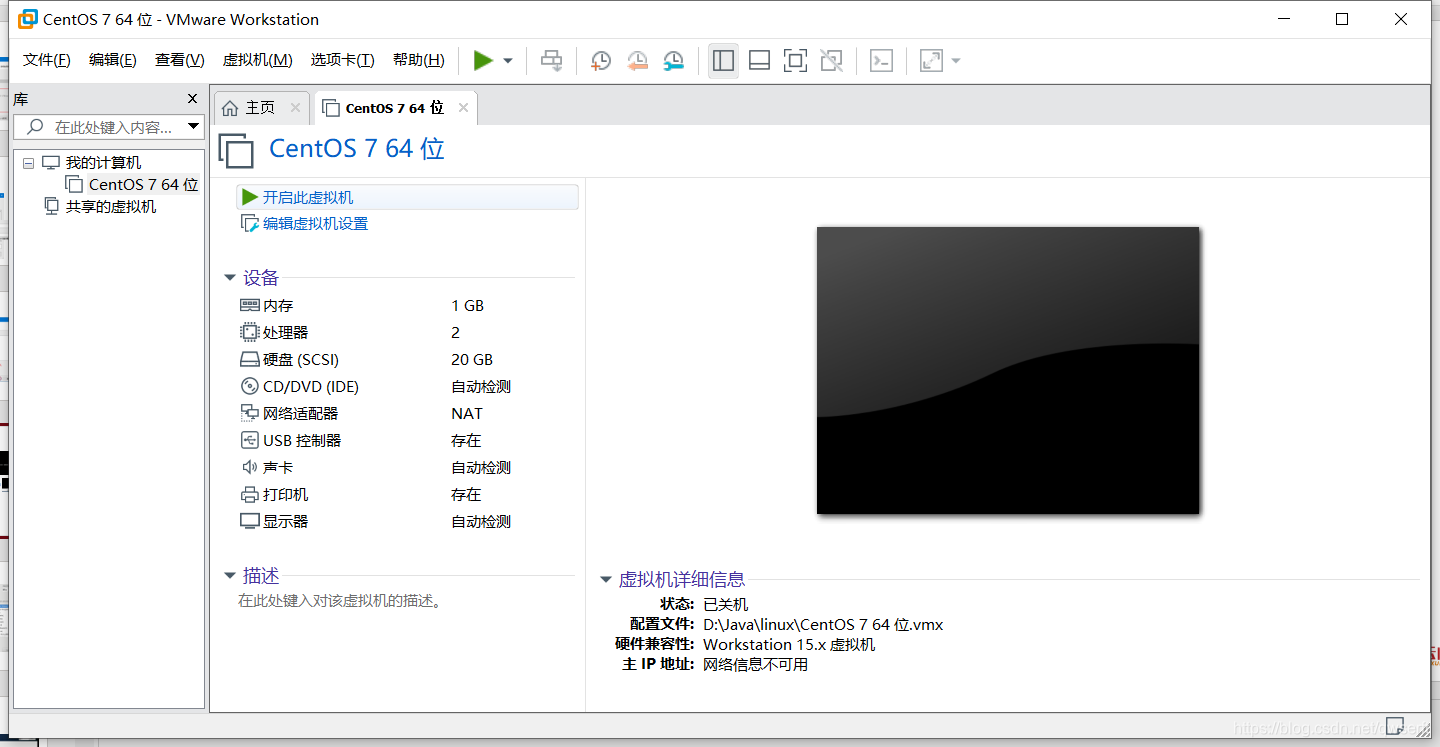
Task: Click the 显示器 display device icon
Action: pos(250,522)
